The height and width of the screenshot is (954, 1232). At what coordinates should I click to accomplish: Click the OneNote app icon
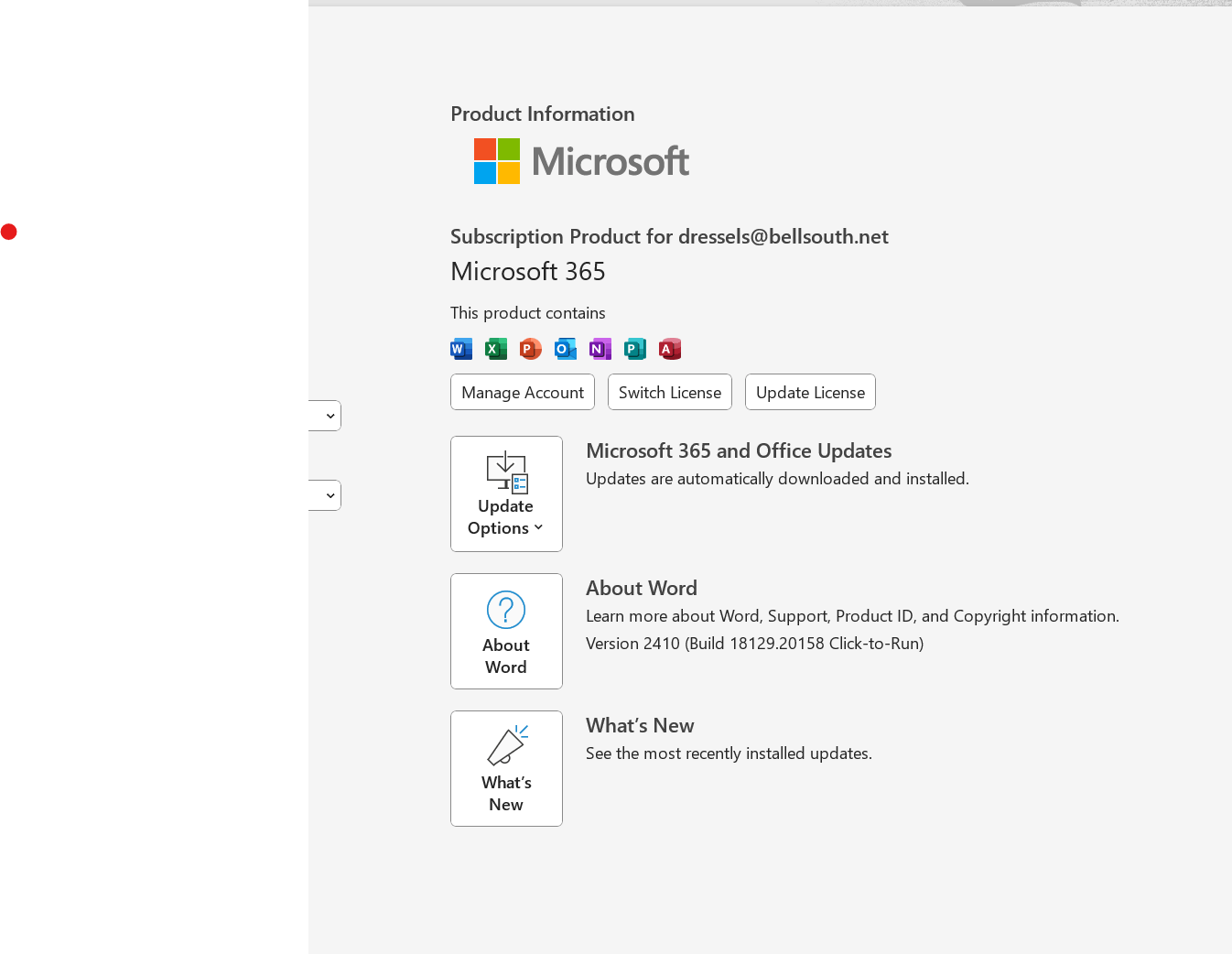tap(600, 349)
